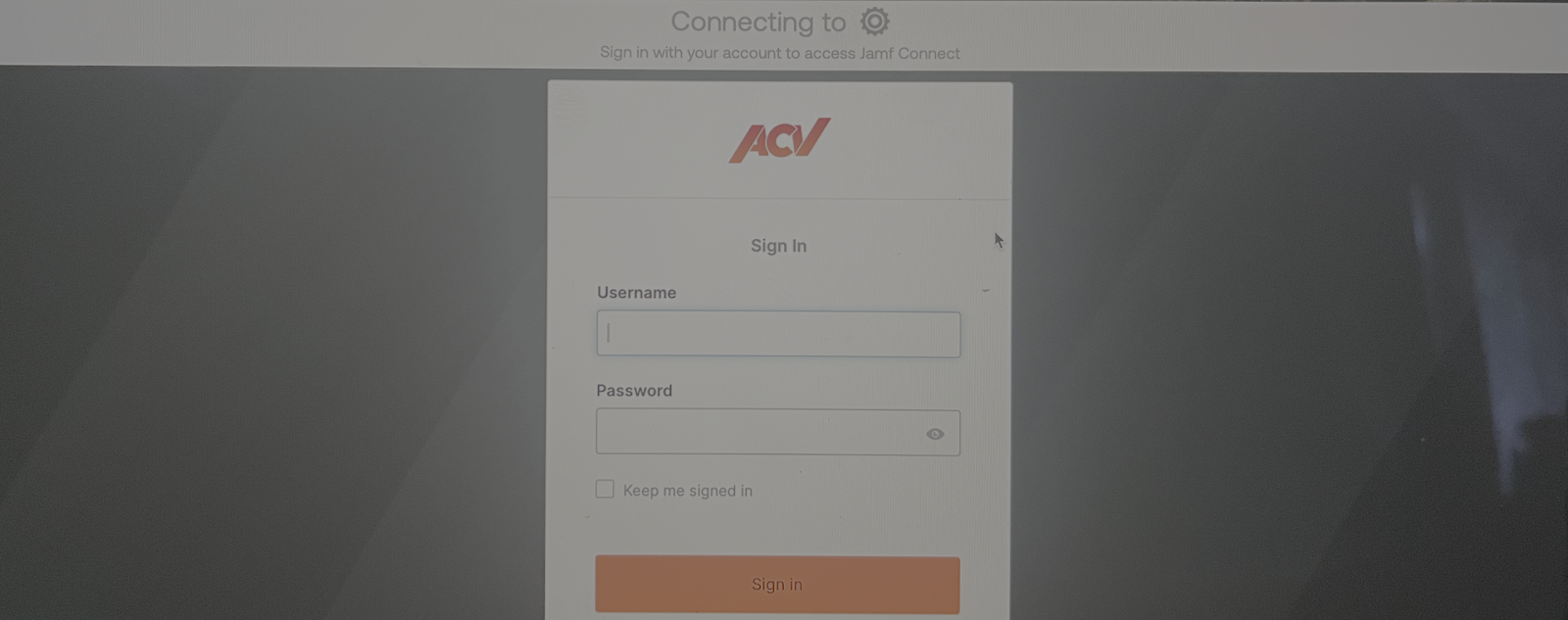Click the Sign In heading text

pos(779,246)
